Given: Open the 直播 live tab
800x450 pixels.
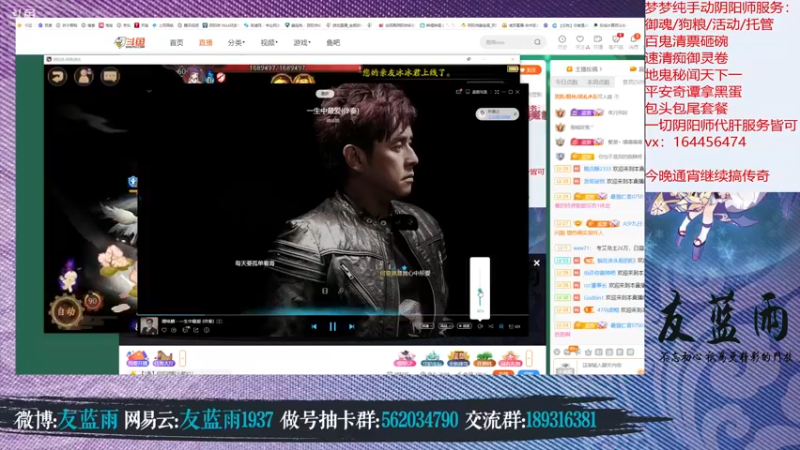Looking at the screenshot, I should click(x=206, y=43).
